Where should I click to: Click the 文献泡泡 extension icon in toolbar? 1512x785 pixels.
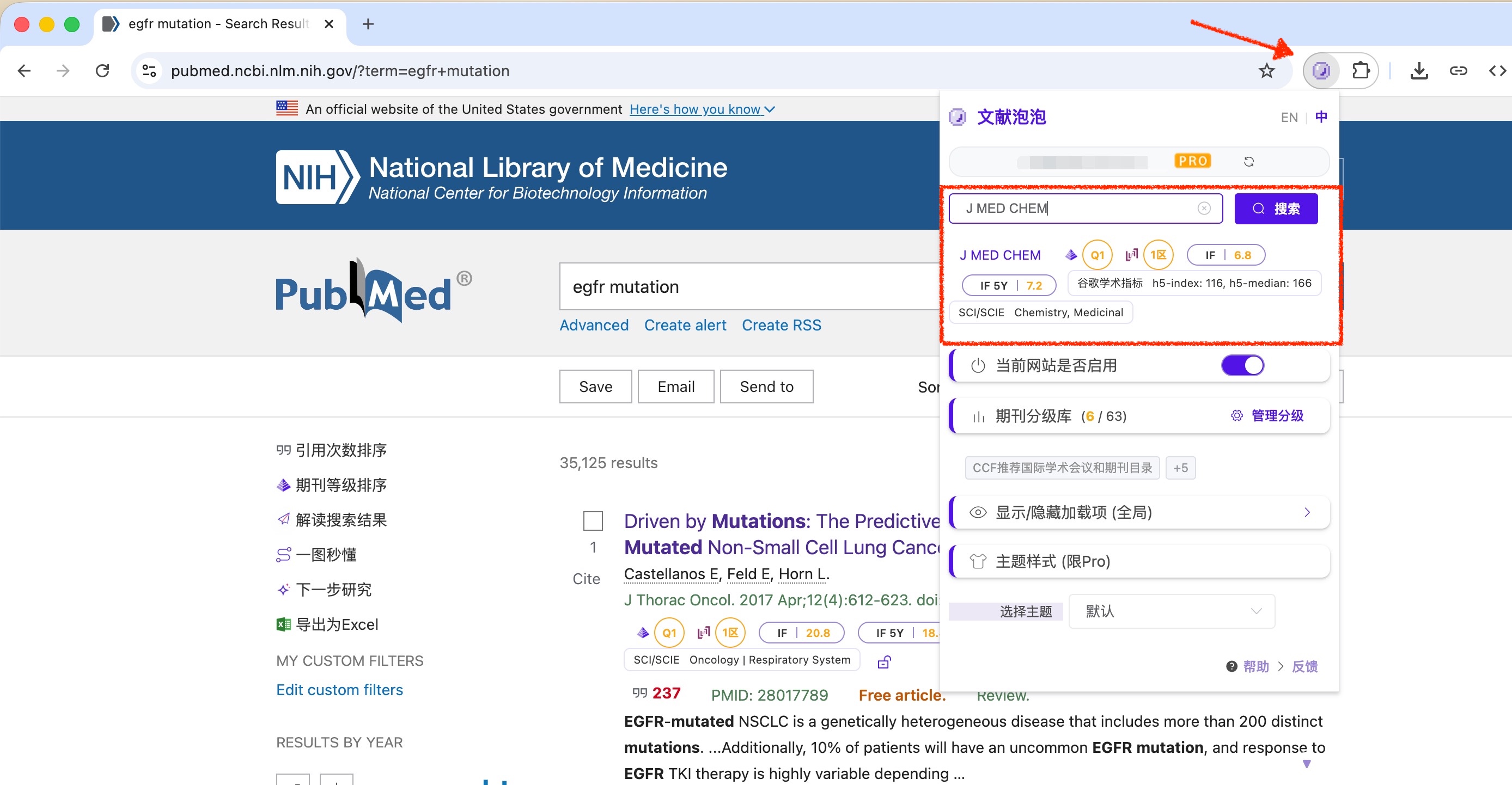click(1321, 71)
